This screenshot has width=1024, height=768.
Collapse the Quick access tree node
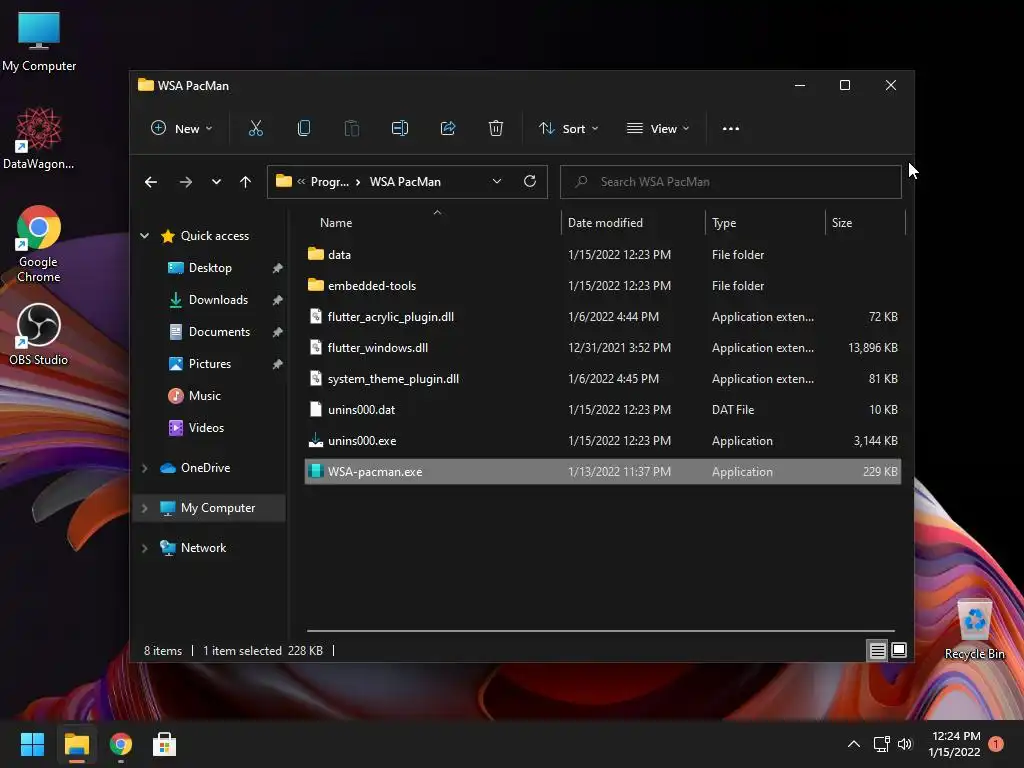144,236
